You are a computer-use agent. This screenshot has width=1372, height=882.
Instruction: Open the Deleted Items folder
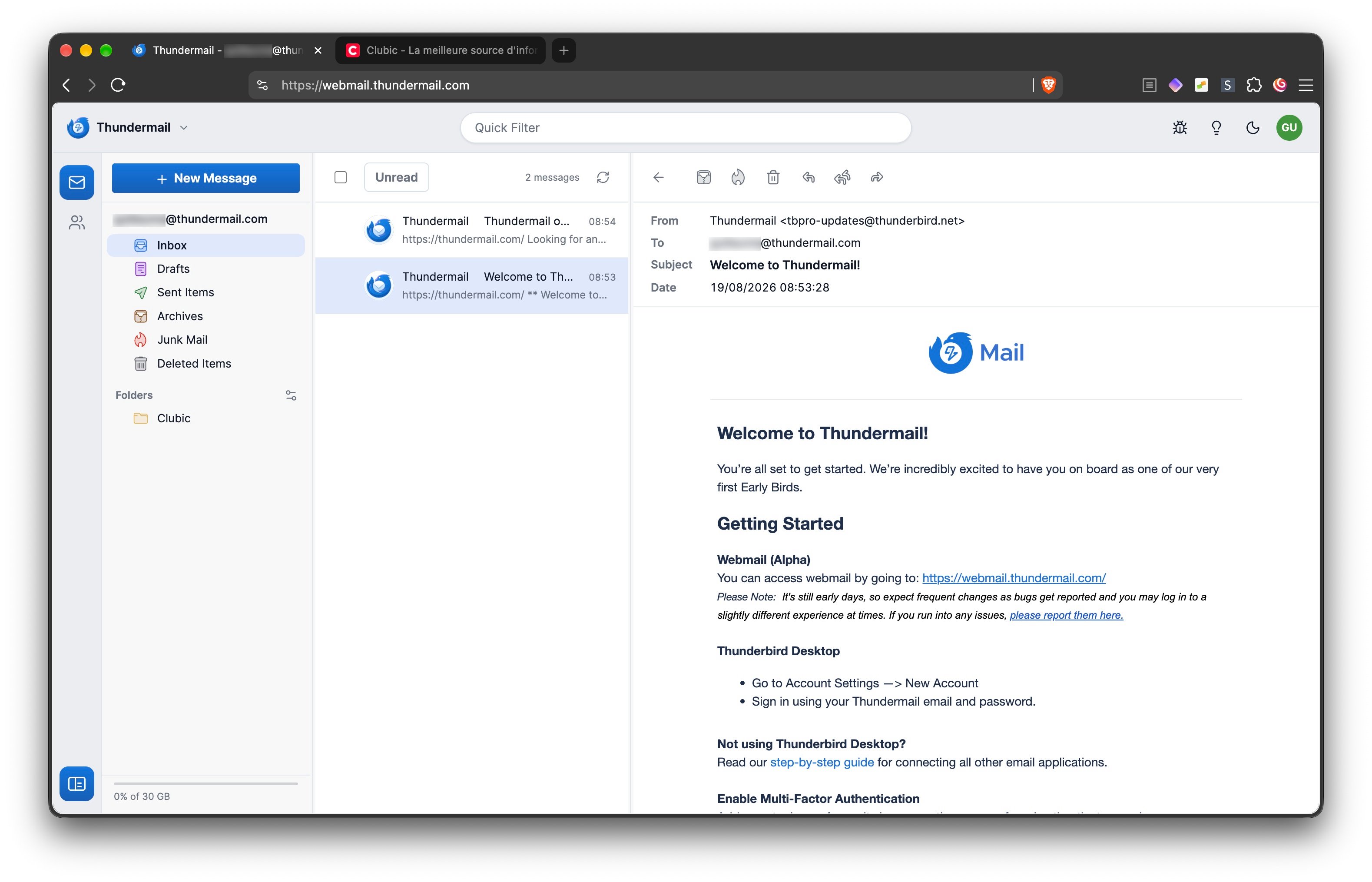point(205,364)
